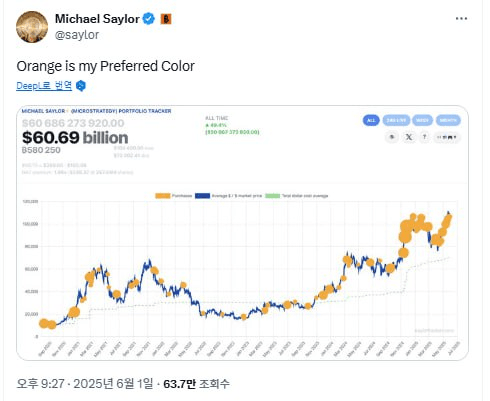
Task: Click the 'DeepL로 번역' translate link
Action: click(x=44, y=86)
